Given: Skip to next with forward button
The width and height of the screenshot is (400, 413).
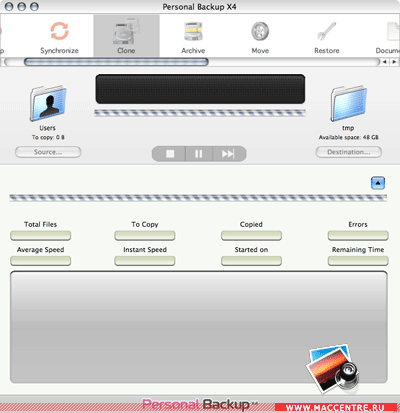Looking at the screenshot, I should pyautogui.click(x=229, y=154).
